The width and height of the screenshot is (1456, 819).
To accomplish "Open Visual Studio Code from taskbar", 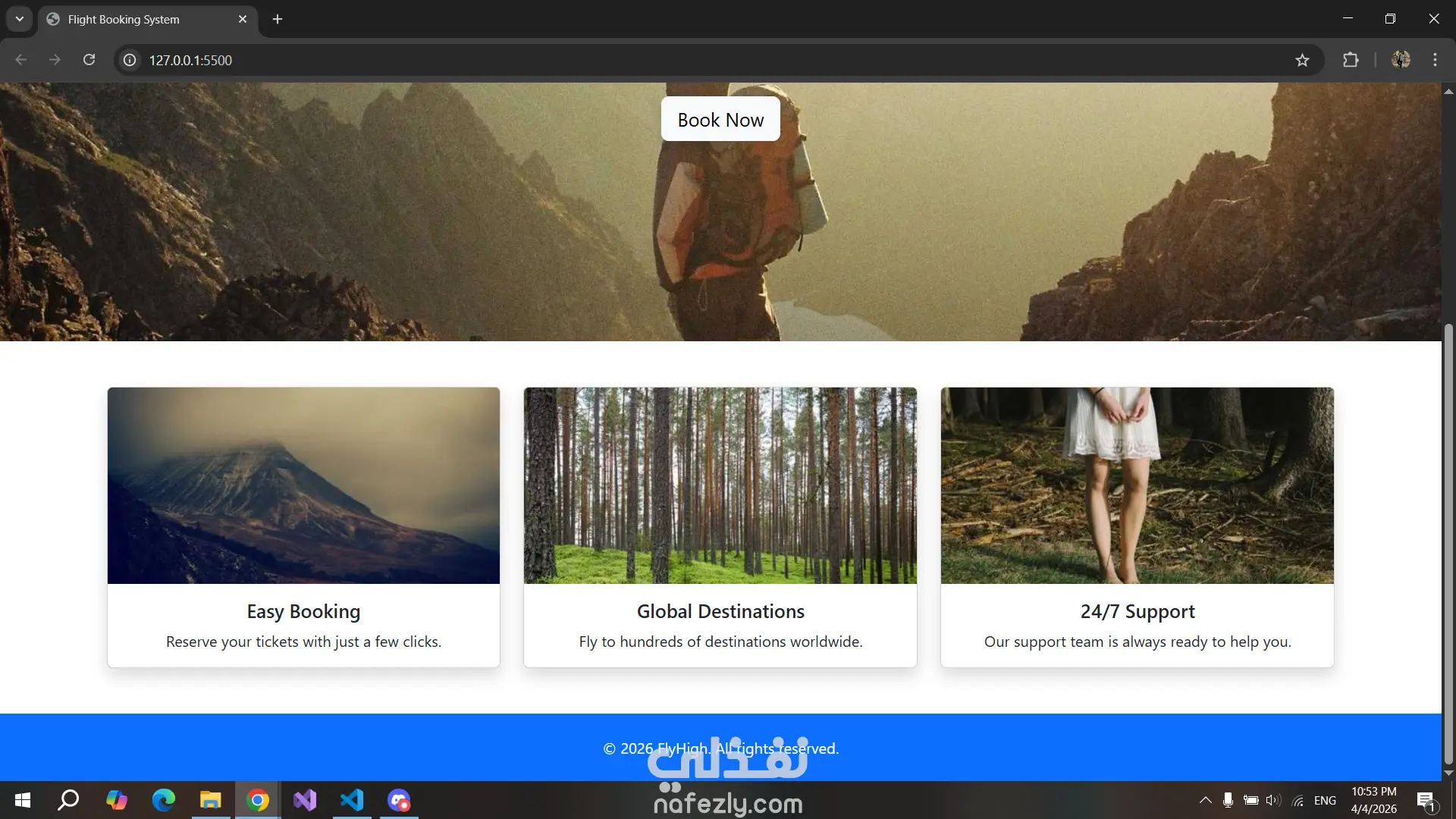I will click(352, 800).
